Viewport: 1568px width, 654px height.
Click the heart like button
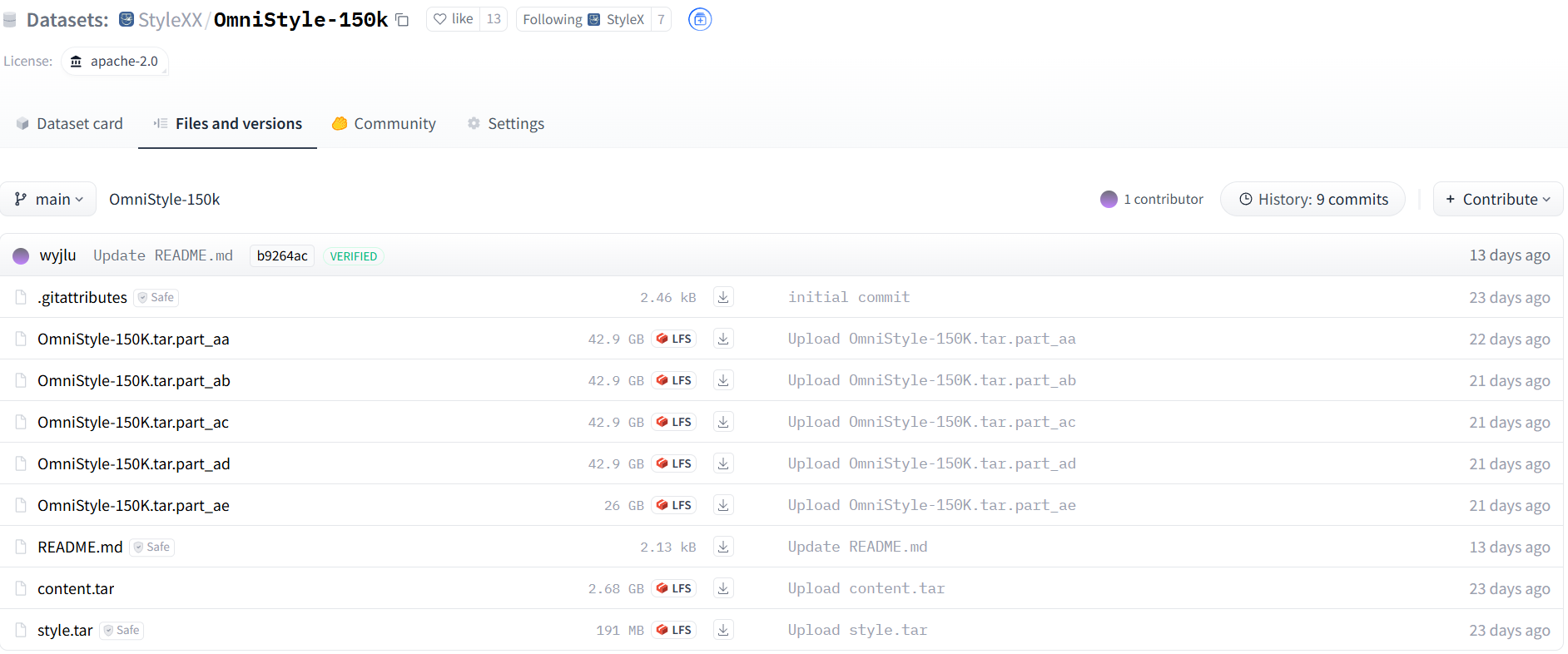[454, 19]
